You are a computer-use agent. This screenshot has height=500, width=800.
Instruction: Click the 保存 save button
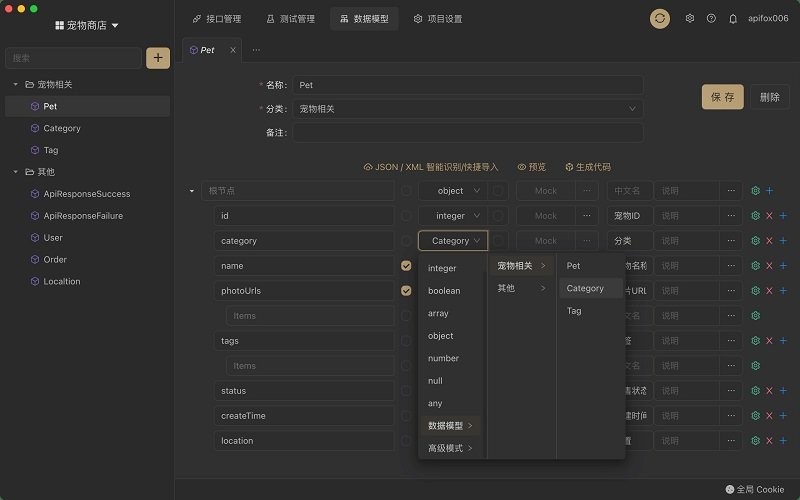[x=722, y=97]
